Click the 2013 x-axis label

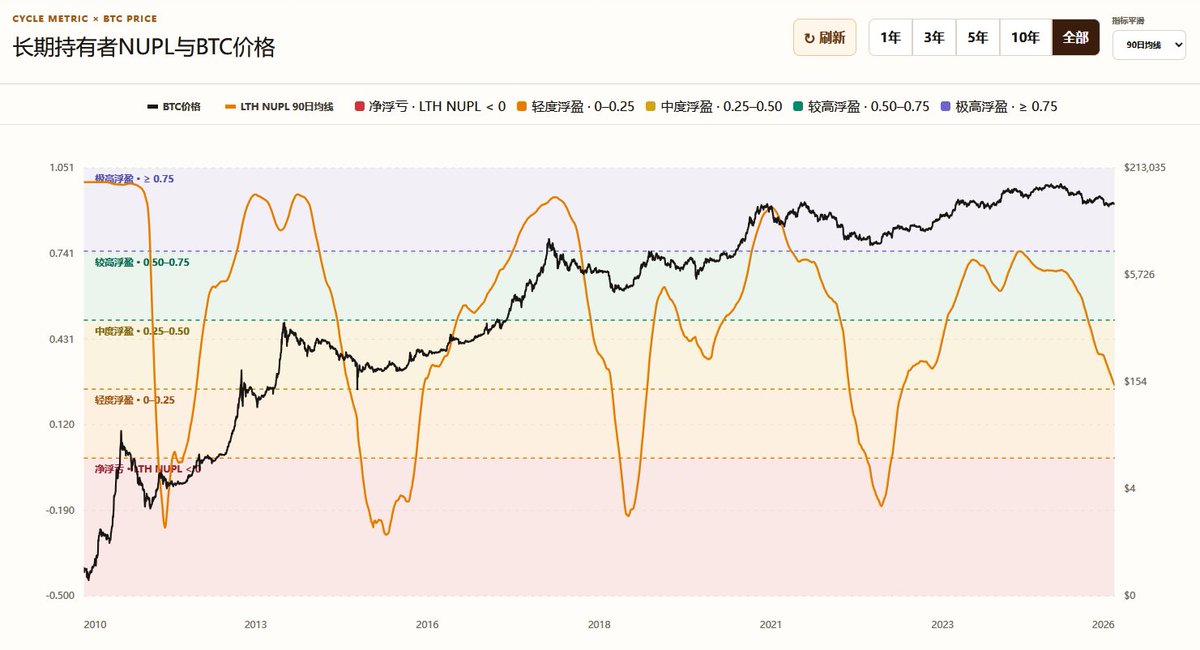(x=256, y=624)
